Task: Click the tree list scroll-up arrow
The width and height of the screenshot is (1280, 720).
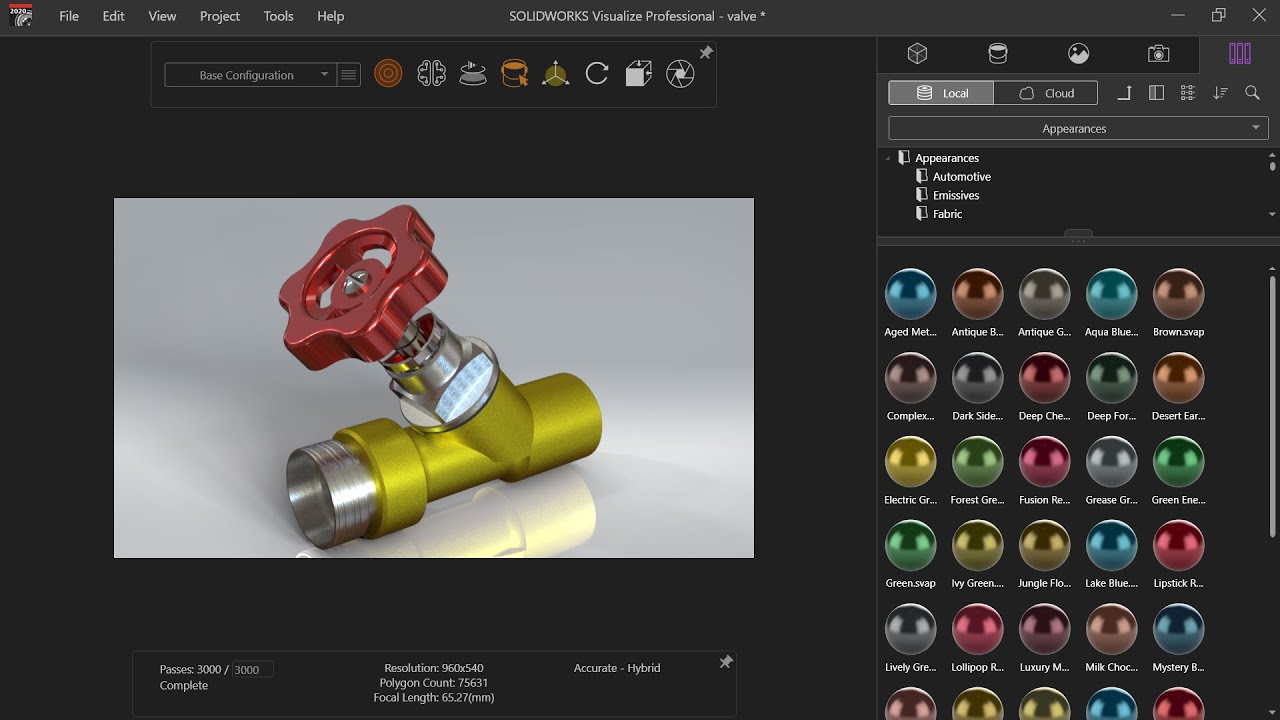Action: click(1272, 155)
